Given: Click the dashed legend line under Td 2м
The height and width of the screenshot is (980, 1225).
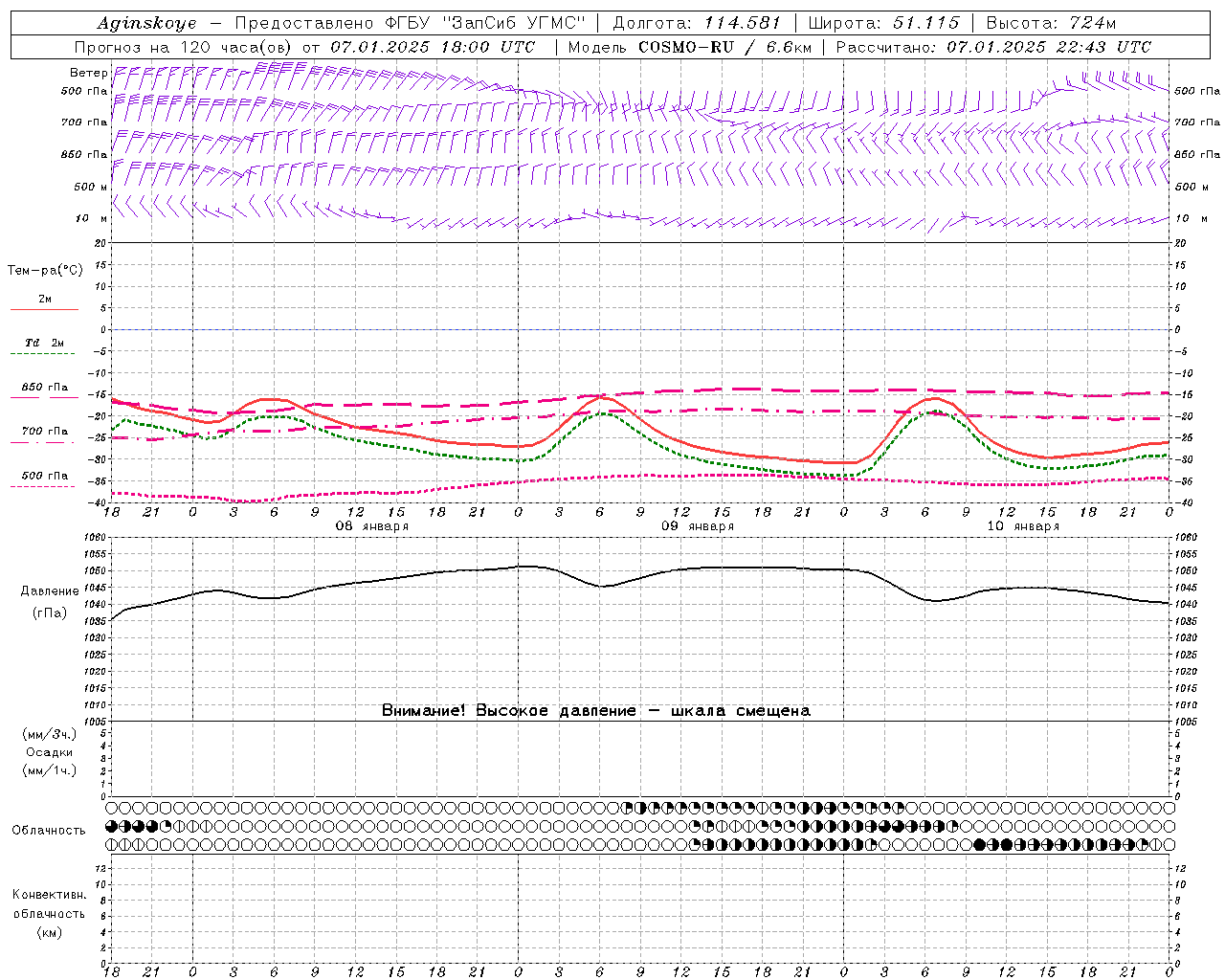Looking at the screenshot, I should (x=44, y=354).
